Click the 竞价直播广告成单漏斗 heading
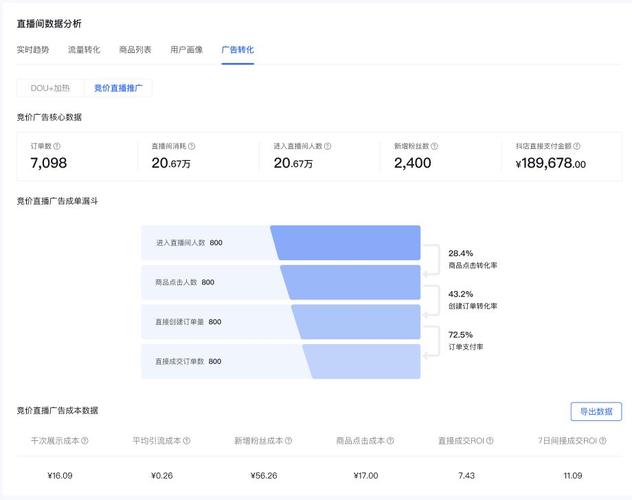 pos(57,201)
